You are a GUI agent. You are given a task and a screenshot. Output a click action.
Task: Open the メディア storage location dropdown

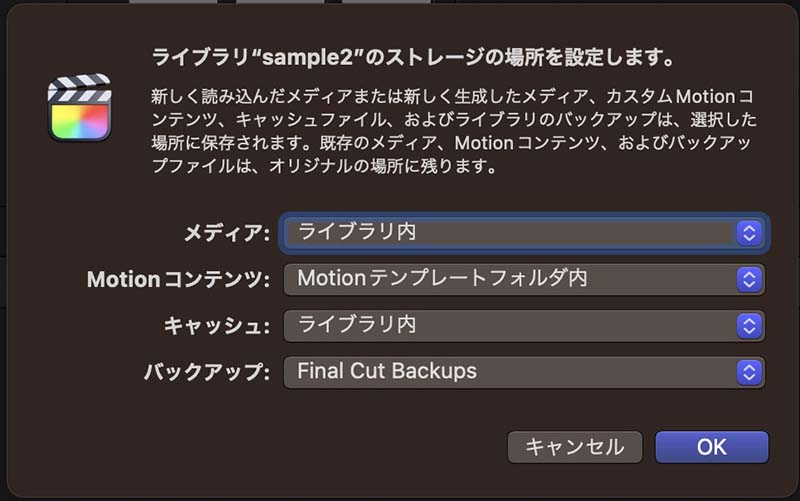coord(524,233)
